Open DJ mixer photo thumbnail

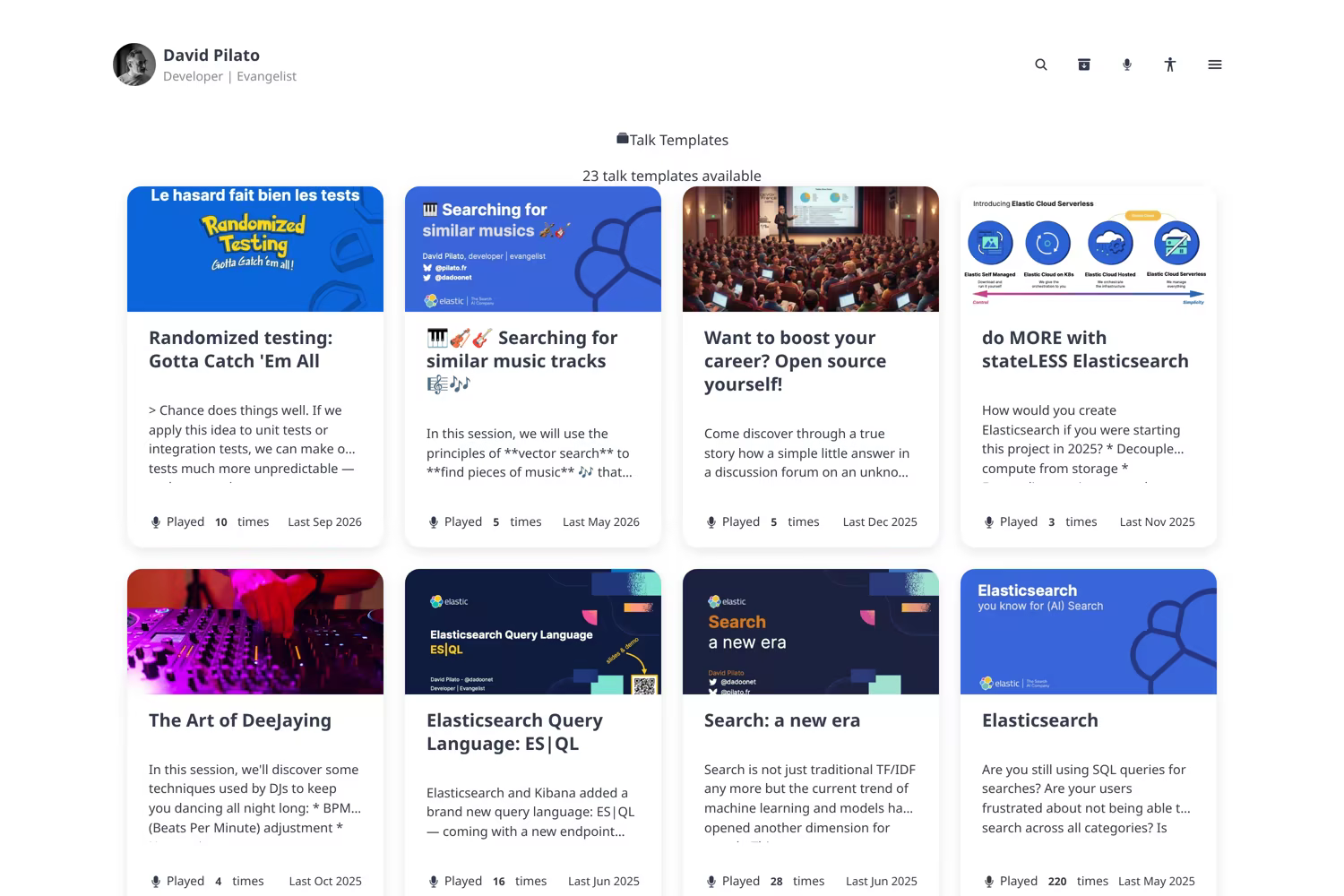click(255, 632)
